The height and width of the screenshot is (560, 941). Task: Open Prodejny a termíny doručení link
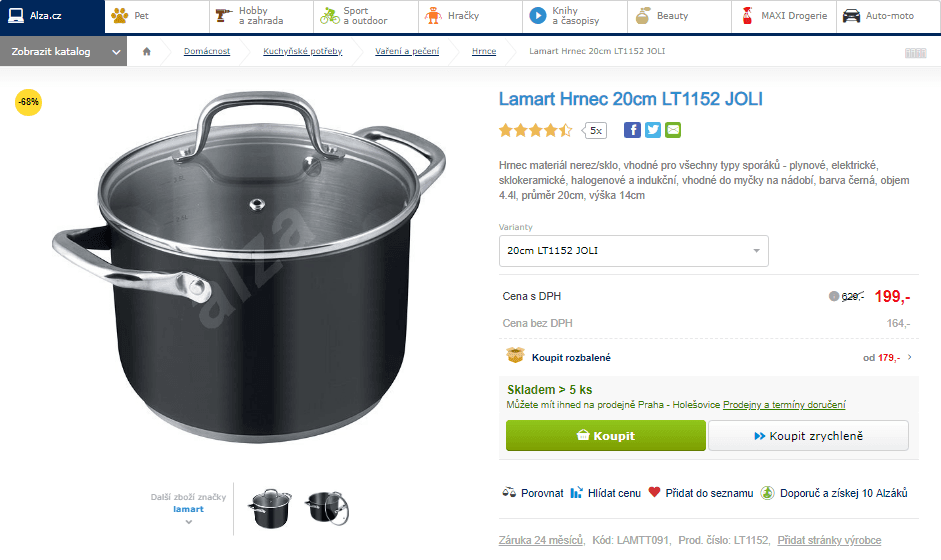coord(784,405)
